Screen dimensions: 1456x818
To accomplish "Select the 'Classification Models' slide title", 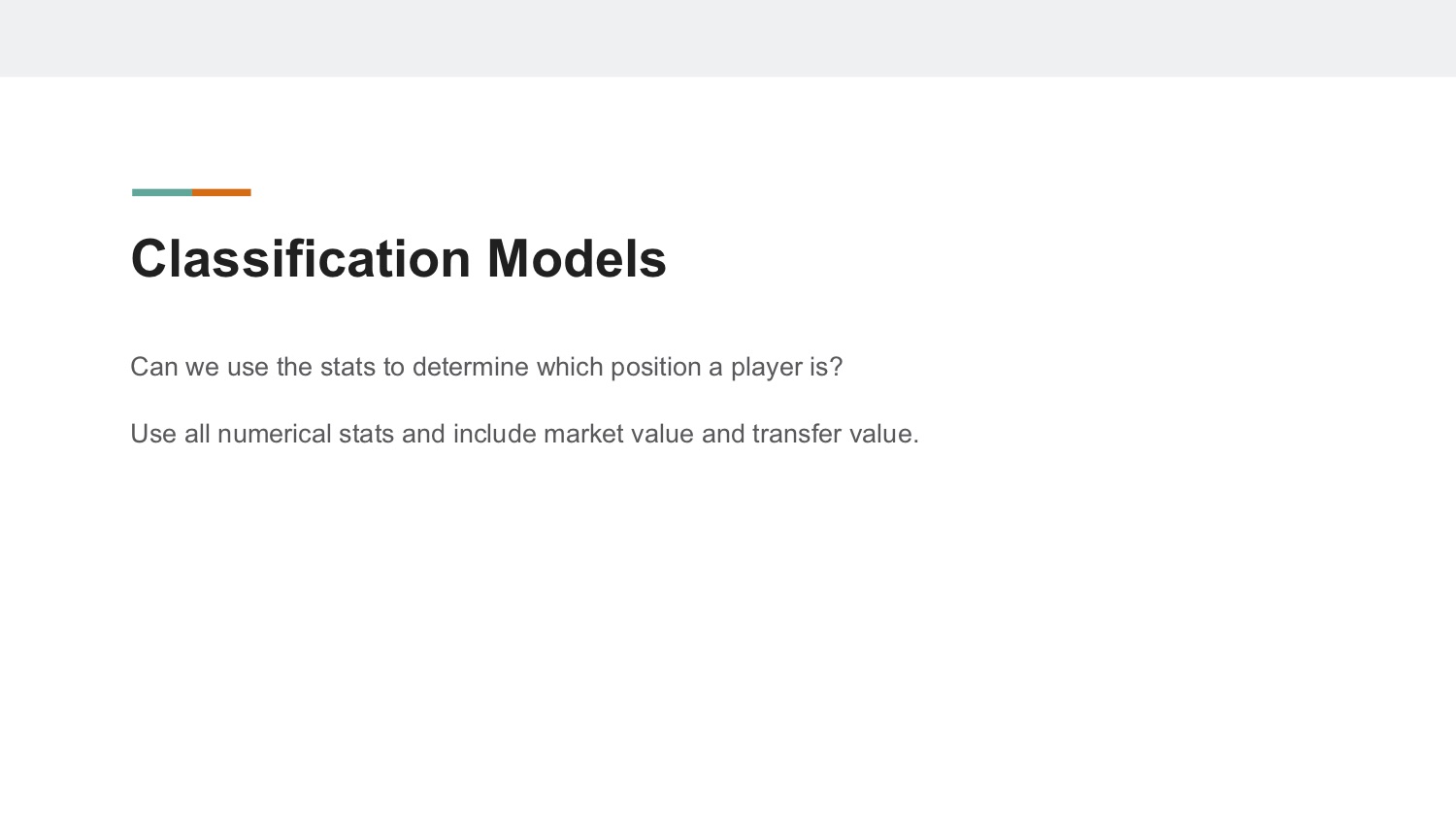I will click(399, 259).
